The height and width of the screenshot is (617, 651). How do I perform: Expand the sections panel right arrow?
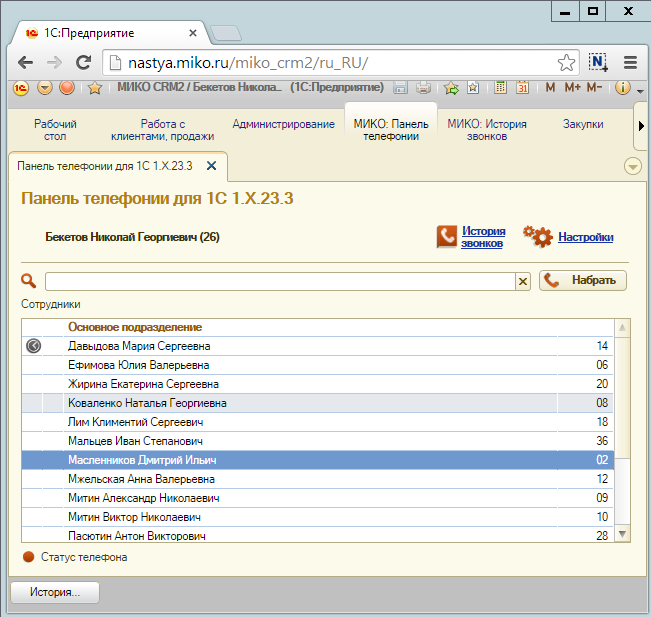tap(640, 125)
